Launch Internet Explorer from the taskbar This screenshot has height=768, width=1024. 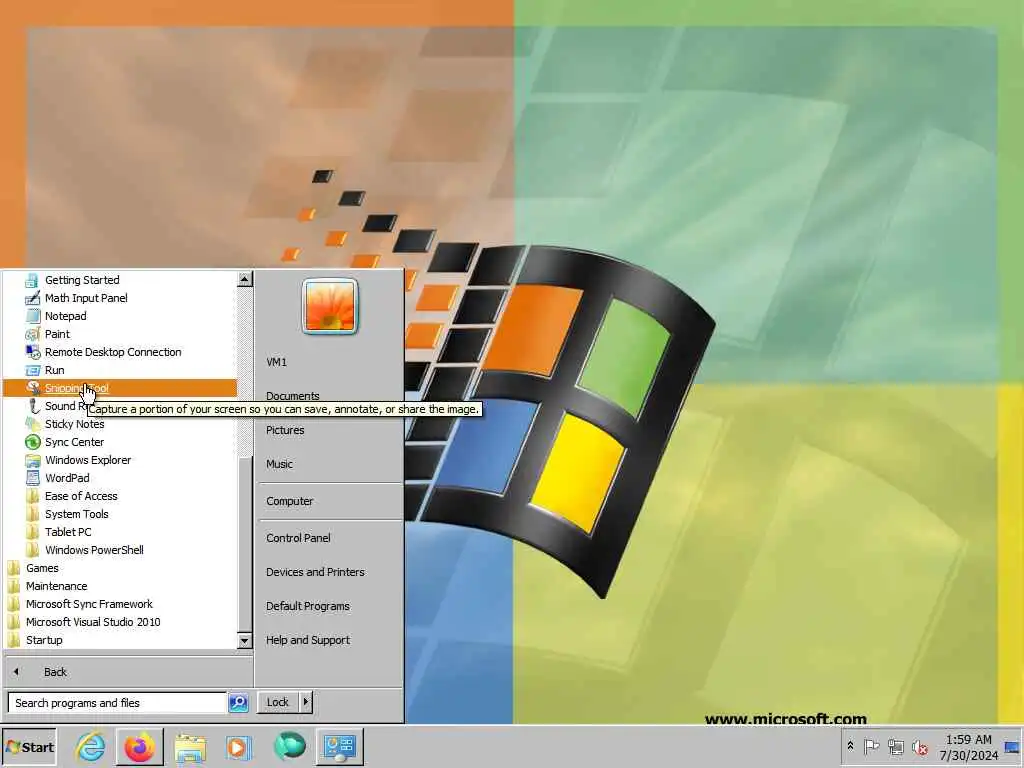(x=91, y=747)
